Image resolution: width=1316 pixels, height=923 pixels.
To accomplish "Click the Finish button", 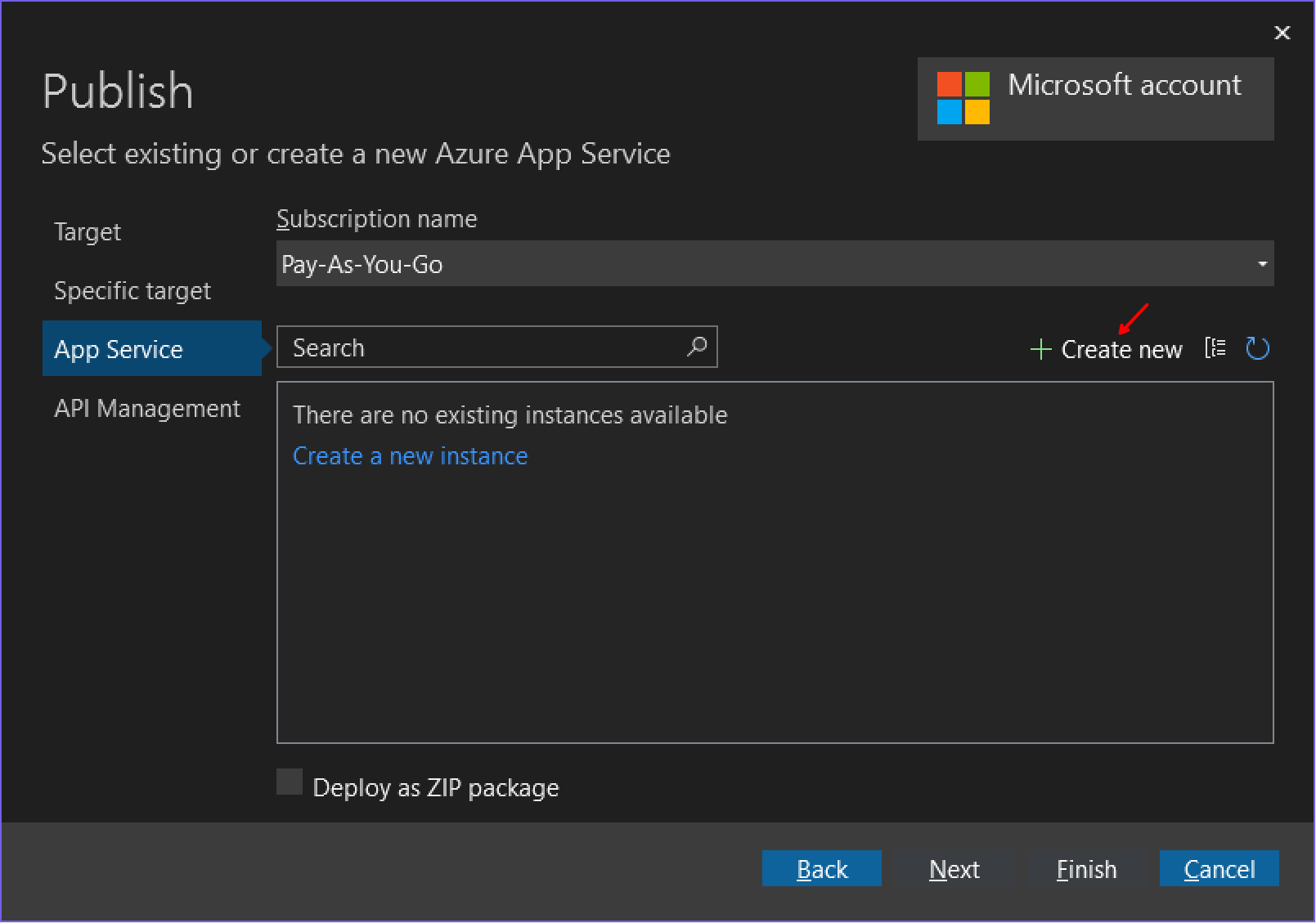I will click(1086, 868).
